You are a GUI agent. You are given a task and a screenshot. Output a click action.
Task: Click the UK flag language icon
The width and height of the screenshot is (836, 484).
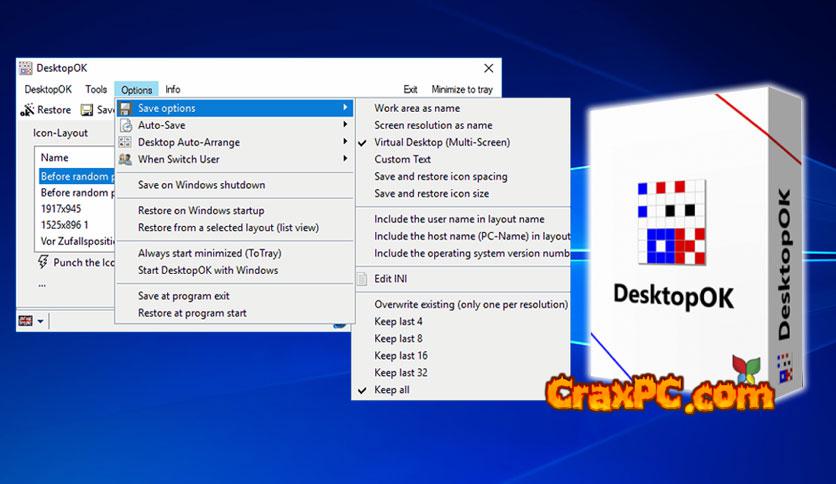[x=25, y=320]
